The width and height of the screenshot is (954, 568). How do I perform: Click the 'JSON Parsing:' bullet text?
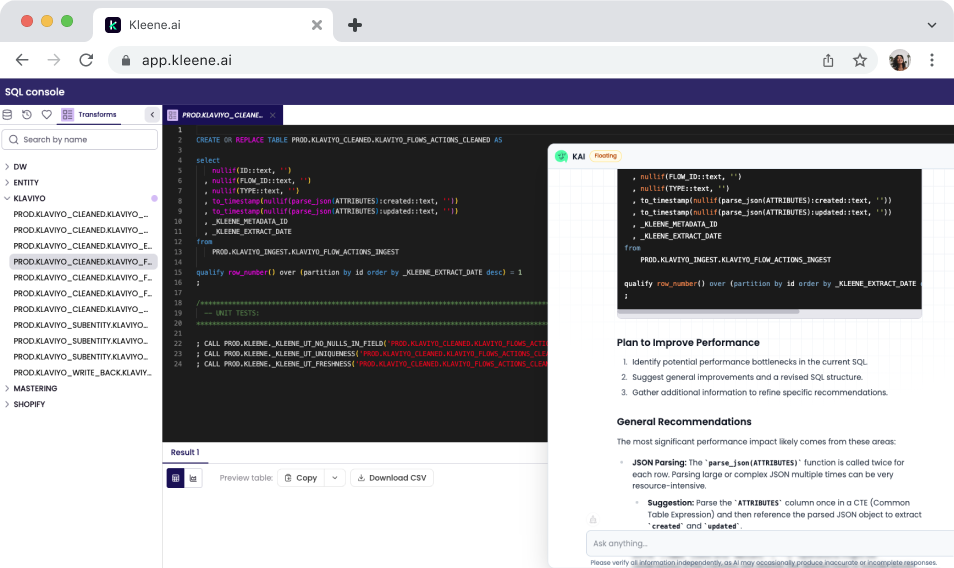(659, 462)
